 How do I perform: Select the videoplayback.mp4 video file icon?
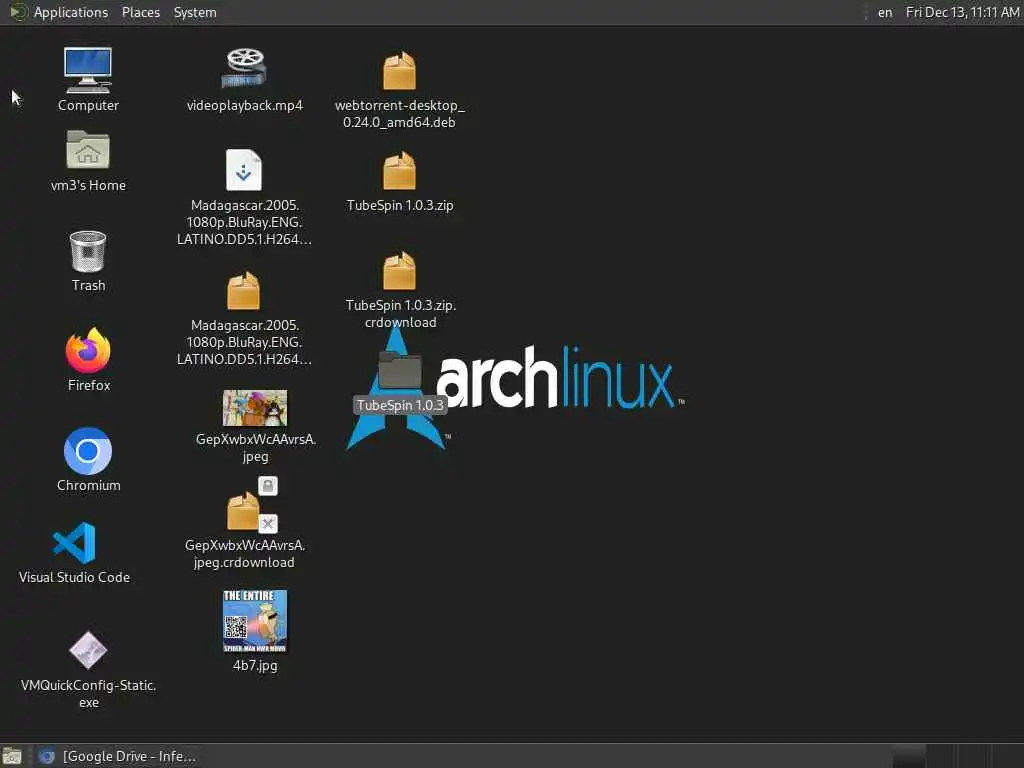pos(244,69)
